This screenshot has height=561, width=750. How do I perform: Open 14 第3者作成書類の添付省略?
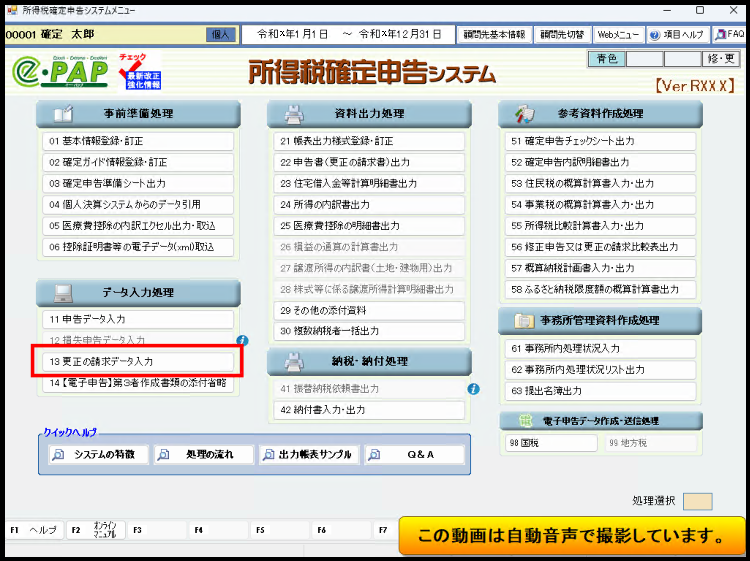(138, 384)
